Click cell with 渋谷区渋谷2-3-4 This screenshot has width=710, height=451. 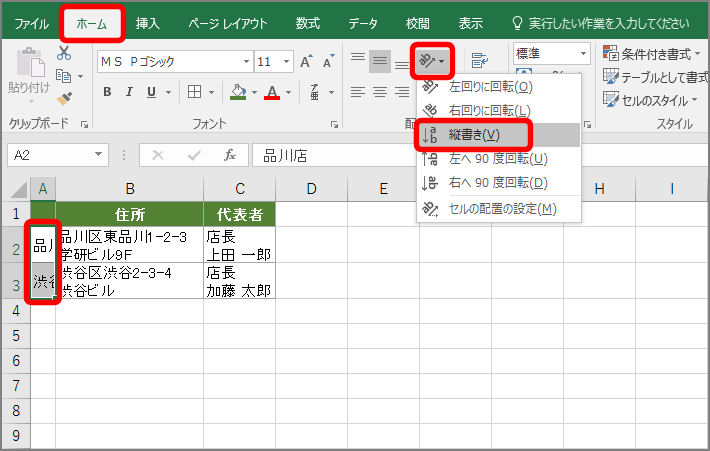pyautogui.click(x=130, y=281)
